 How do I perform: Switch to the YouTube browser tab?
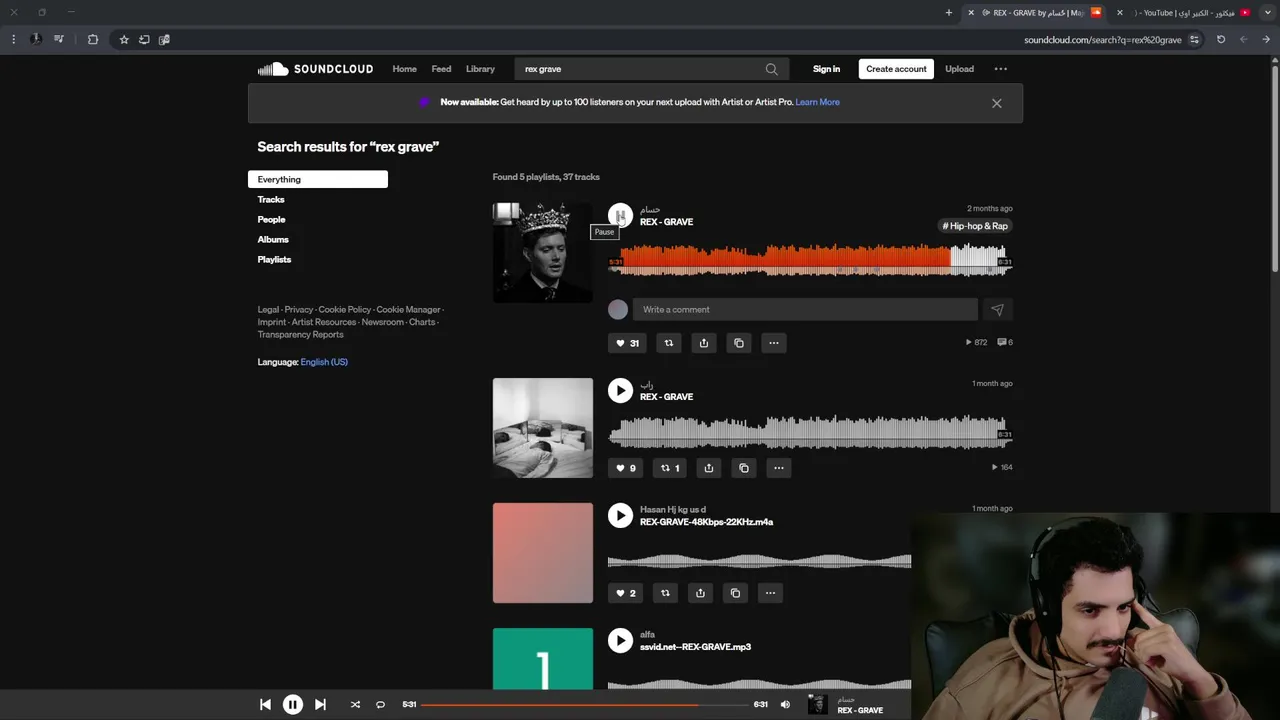(1185, 13)
